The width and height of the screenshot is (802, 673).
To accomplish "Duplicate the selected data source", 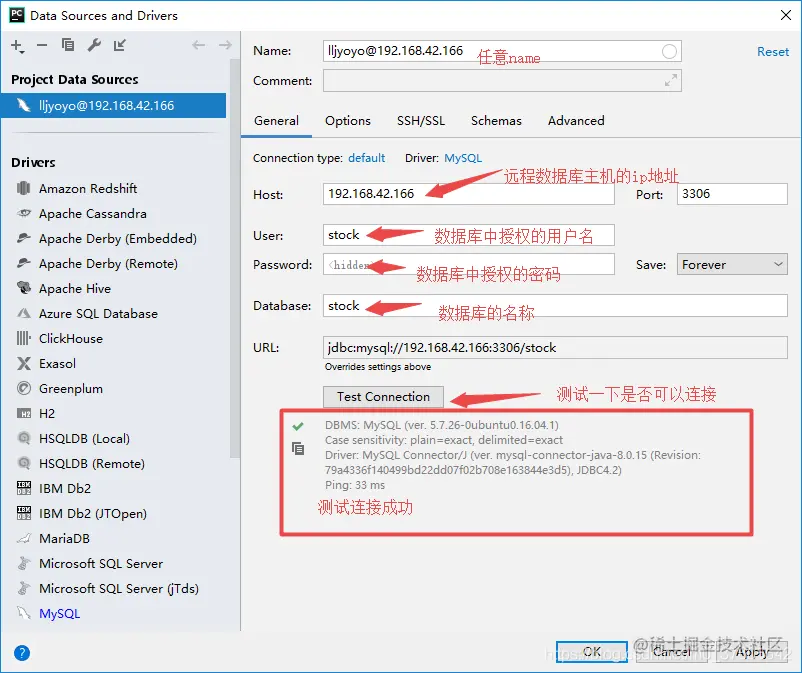I will pos(68,45).
